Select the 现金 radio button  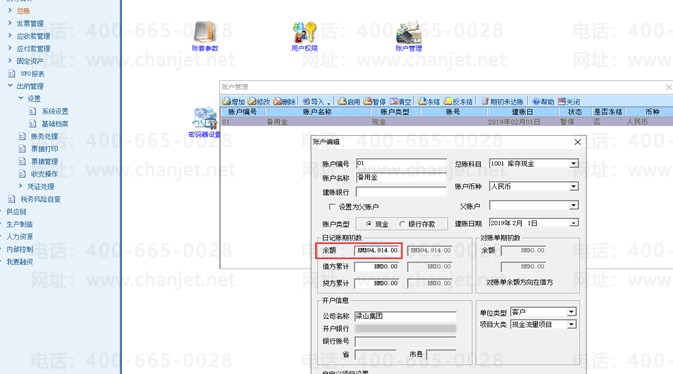pos(369,224)
